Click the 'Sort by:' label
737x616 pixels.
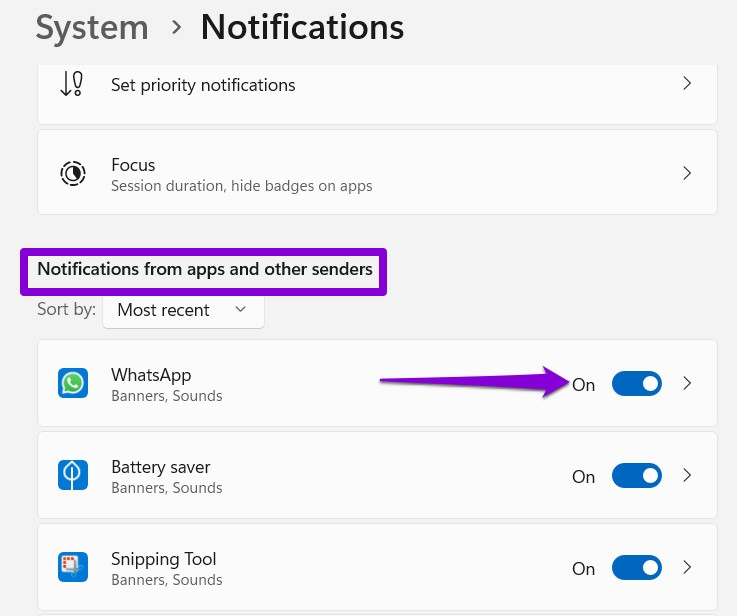[66, 309]
